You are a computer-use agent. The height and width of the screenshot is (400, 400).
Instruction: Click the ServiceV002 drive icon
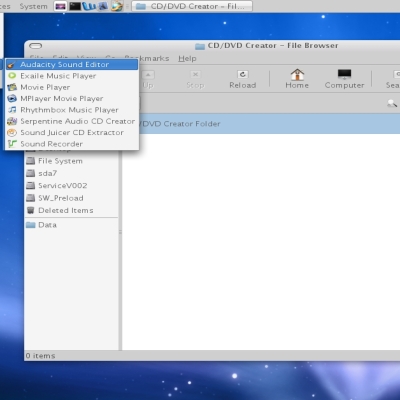(31, 186)
